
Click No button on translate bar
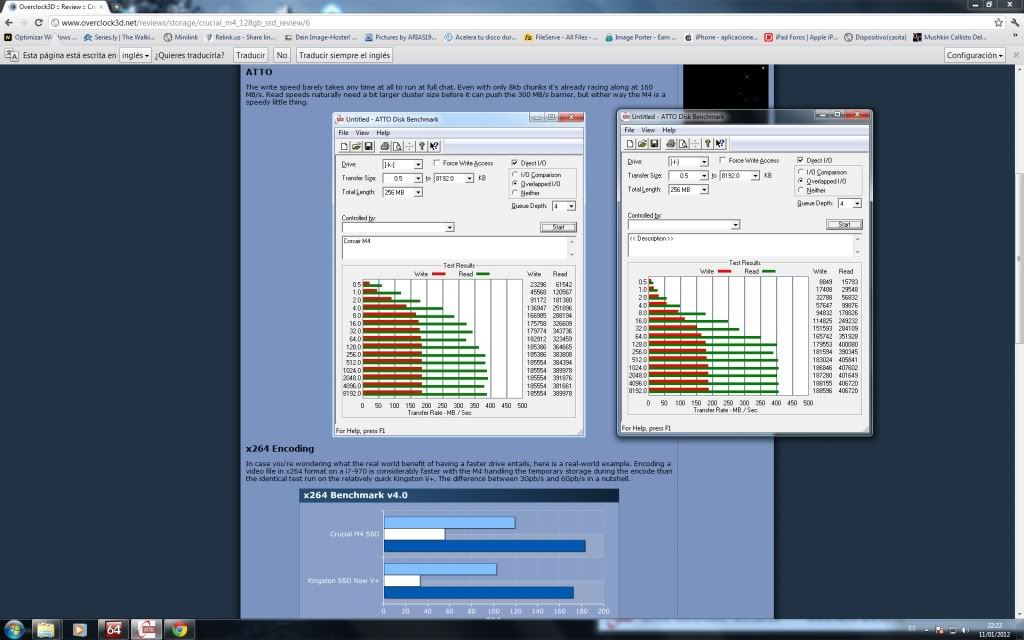click(x=281, y=55)
